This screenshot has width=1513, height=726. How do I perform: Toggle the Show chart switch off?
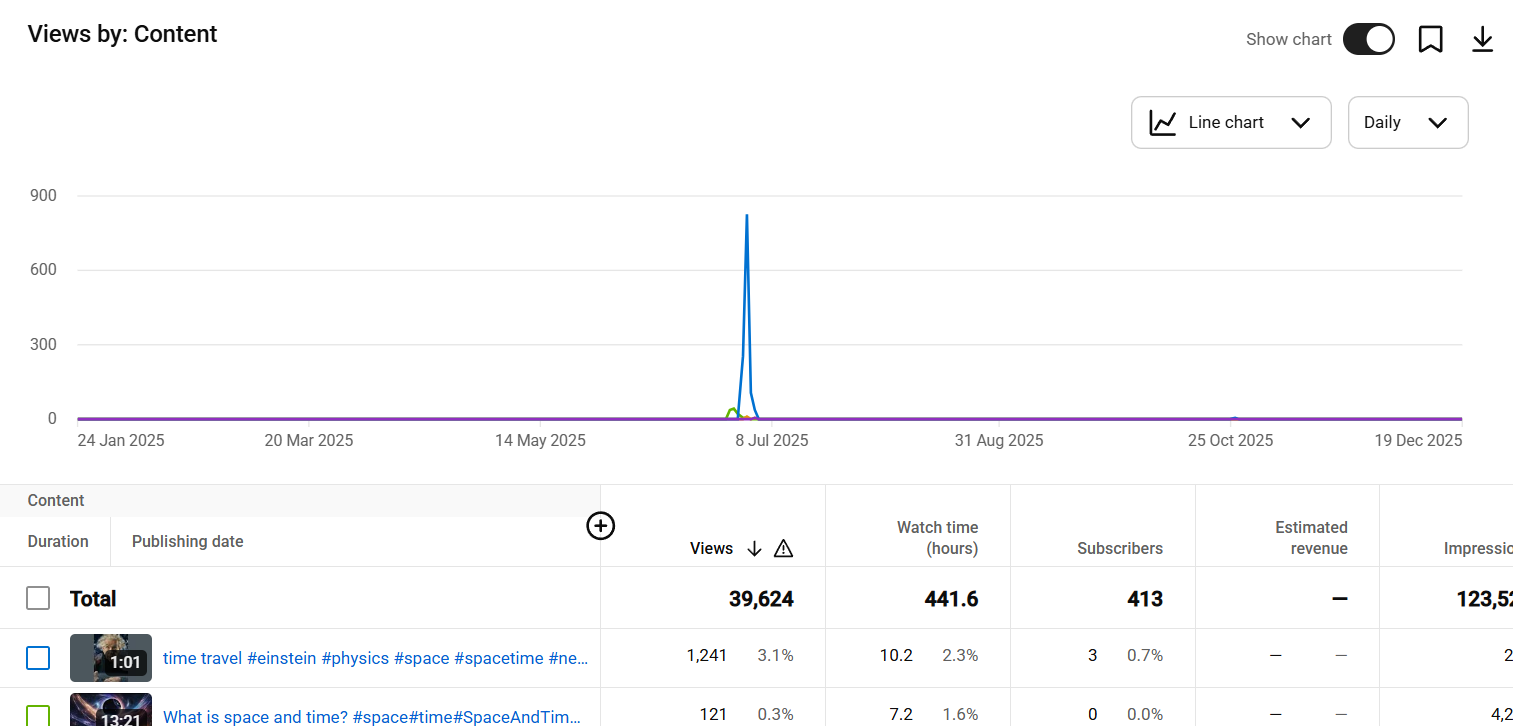click(1368, 40)
